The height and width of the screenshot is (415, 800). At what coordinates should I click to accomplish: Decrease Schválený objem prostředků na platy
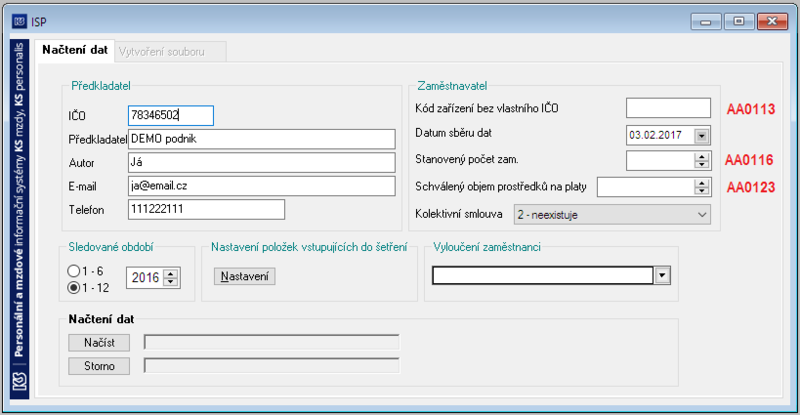702,191
